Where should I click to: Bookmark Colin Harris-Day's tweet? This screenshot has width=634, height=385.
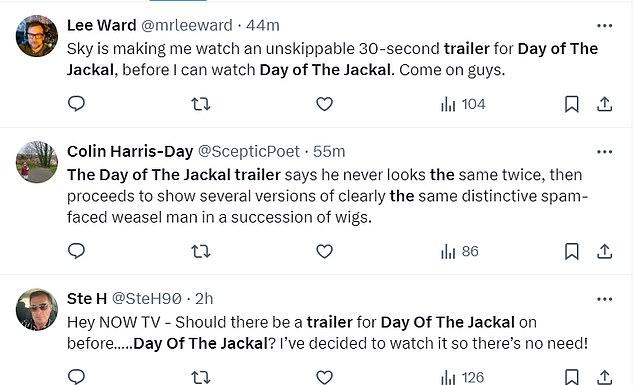point(571,252)
